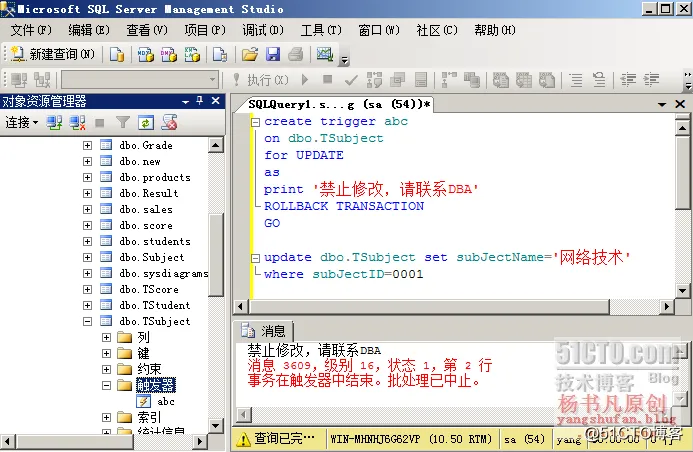Viewport: 693px width, 452px height.
Task: Click the MDX query icon
Action: (145, 54)
